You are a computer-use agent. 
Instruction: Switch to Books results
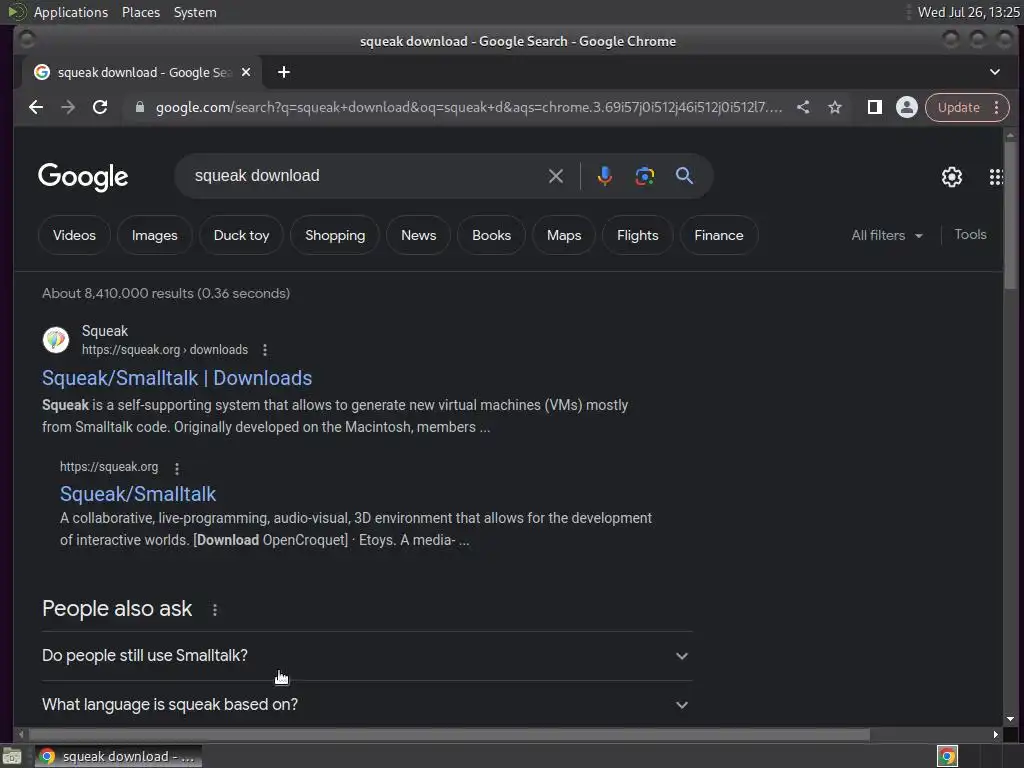[x=491, y=235]
